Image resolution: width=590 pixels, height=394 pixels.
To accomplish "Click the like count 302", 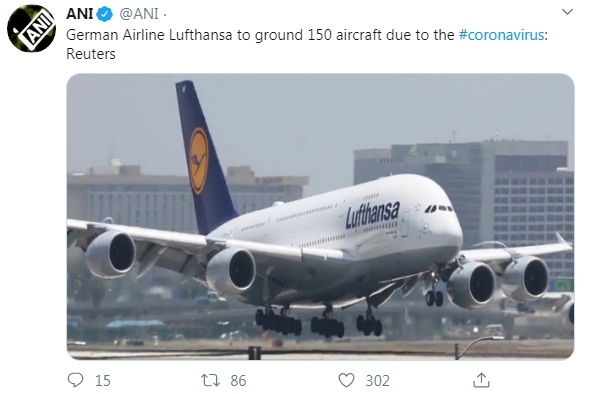I will [377, 381].
